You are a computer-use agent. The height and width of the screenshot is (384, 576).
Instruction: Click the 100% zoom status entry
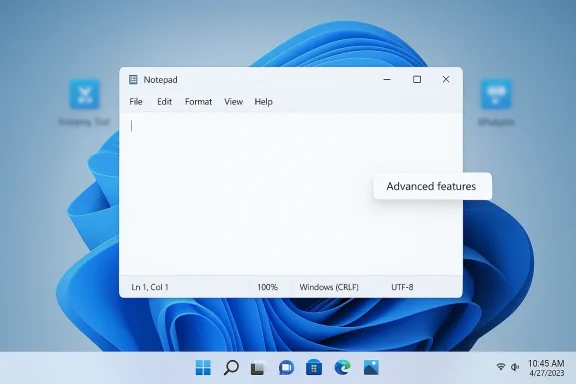pos(267,287)
